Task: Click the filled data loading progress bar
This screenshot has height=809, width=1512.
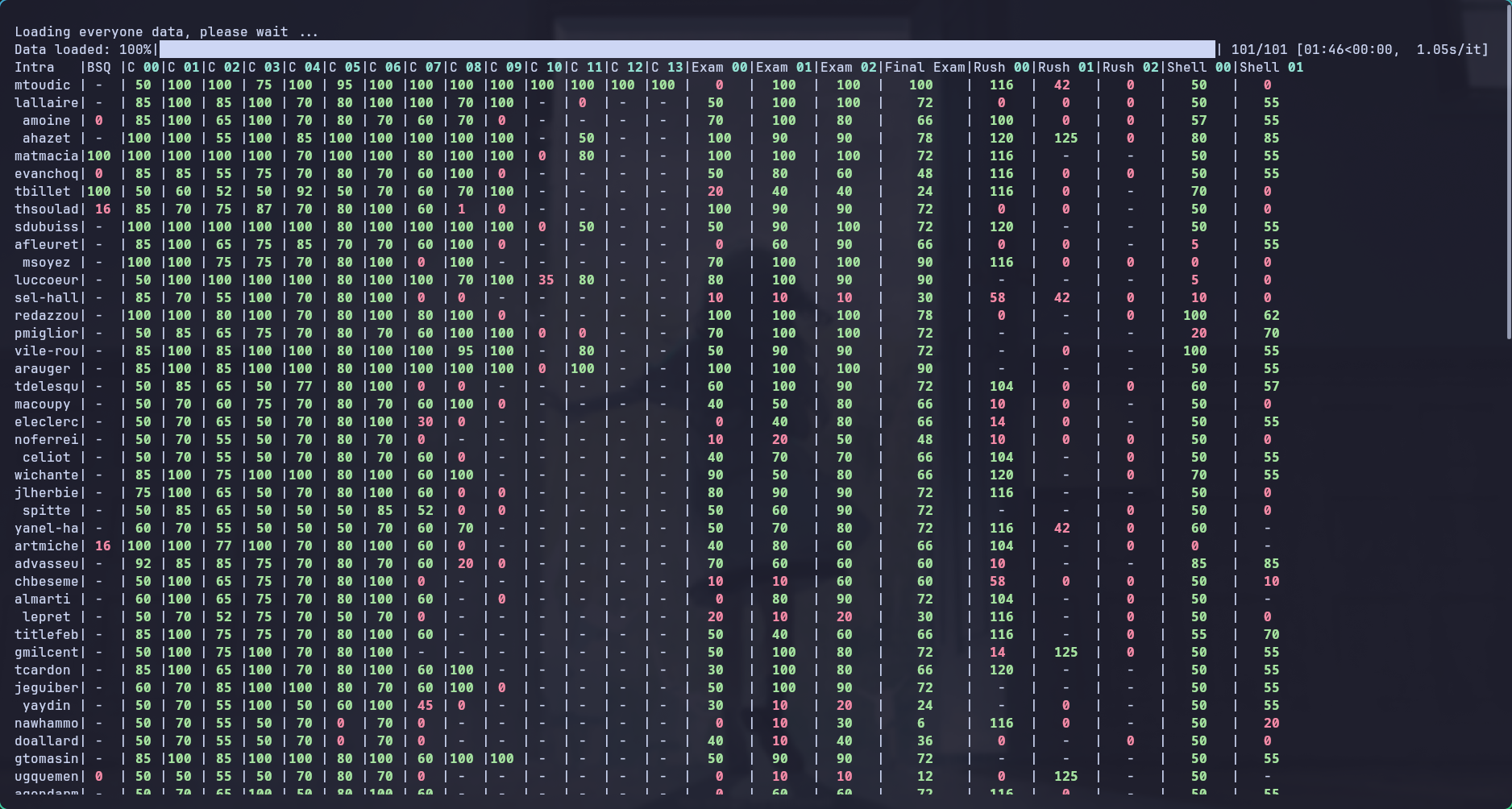Action: tap(687, 49)
